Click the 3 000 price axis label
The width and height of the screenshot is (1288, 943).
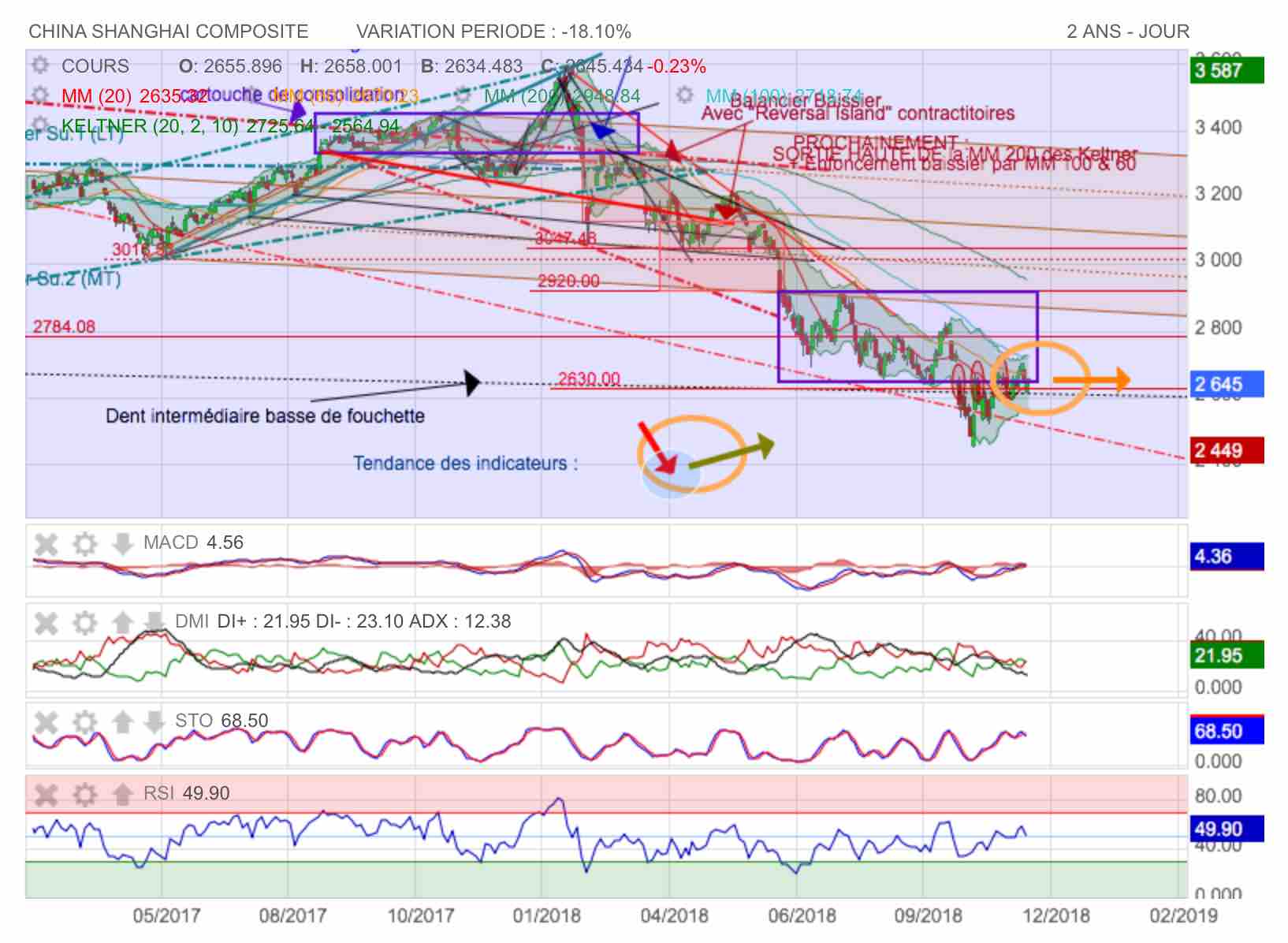click(x=1219, y=259)
